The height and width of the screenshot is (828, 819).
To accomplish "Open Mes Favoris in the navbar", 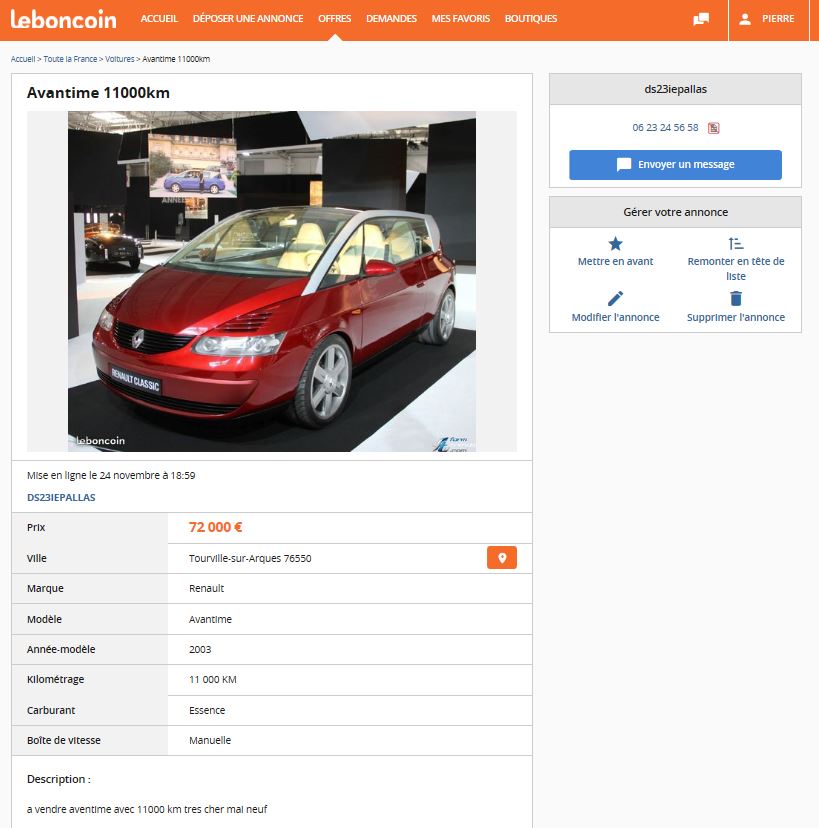I will click(x=461, y=19).
